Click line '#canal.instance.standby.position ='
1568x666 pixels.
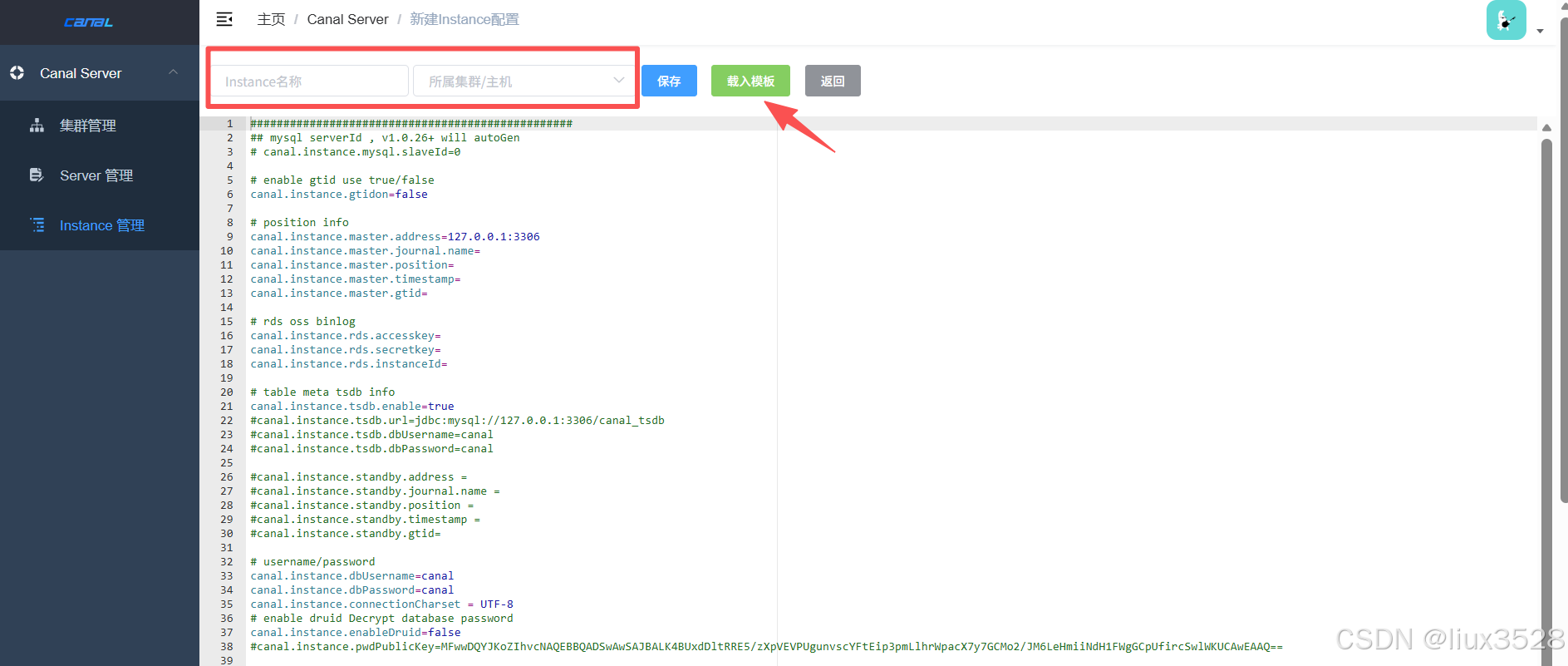pos(362,505)
